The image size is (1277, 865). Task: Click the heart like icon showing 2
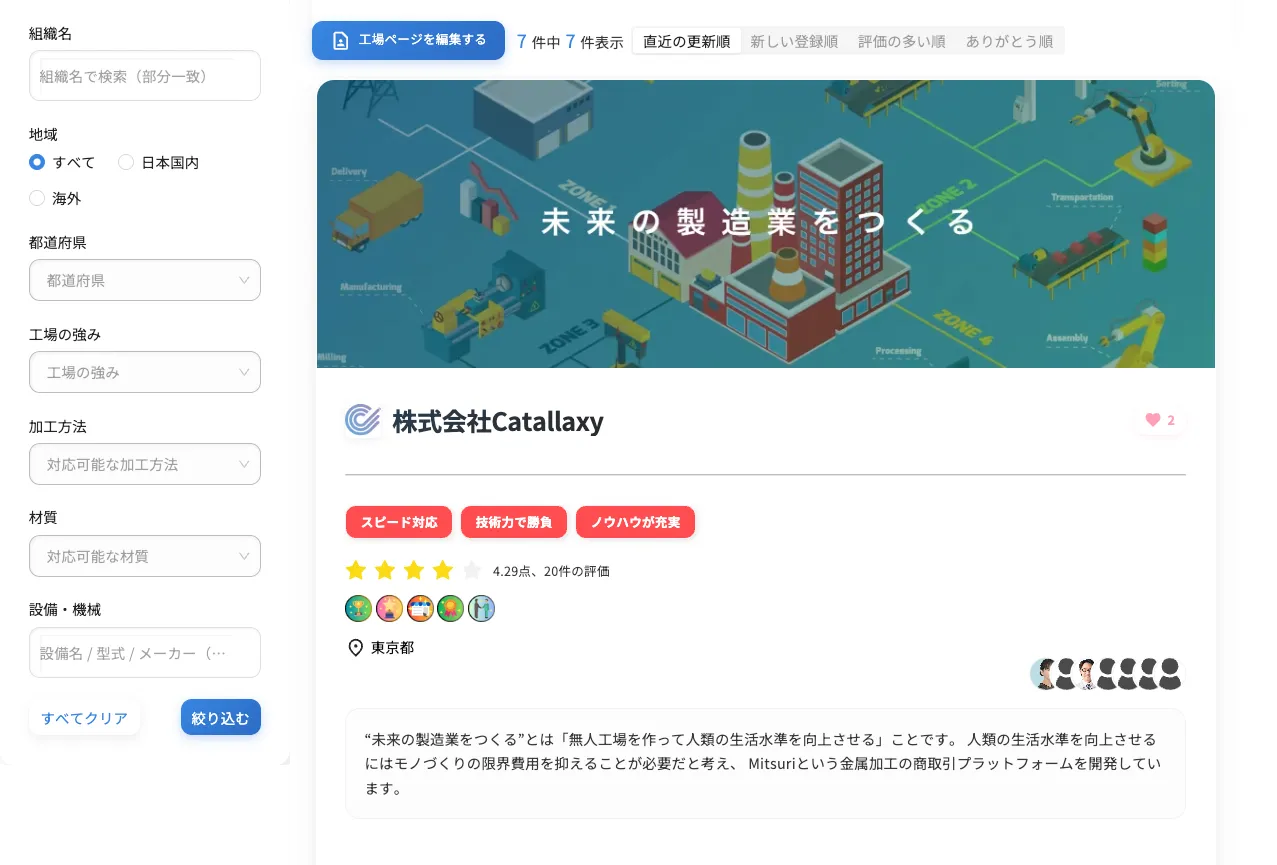click(1152, 420)
